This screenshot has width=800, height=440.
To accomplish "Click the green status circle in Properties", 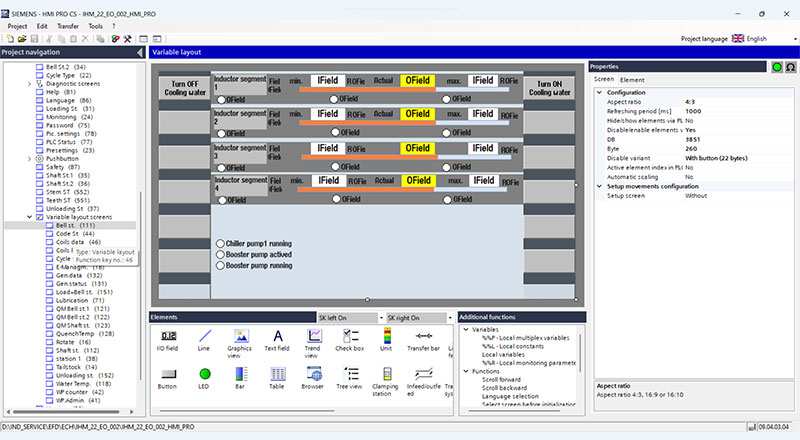I will tap(777, 67).
